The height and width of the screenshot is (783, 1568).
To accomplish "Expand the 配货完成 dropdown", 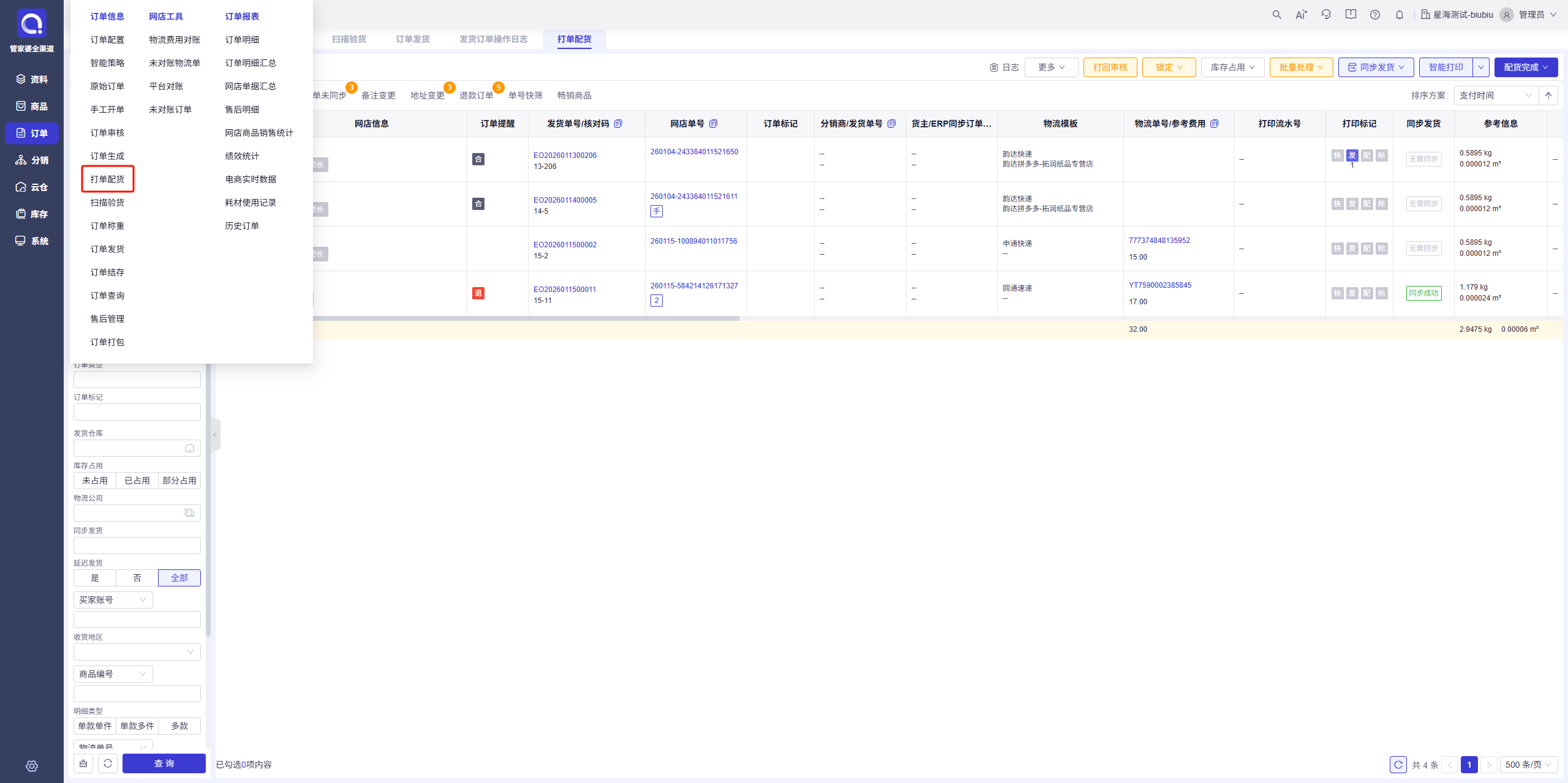I will tap(1526, 67).
